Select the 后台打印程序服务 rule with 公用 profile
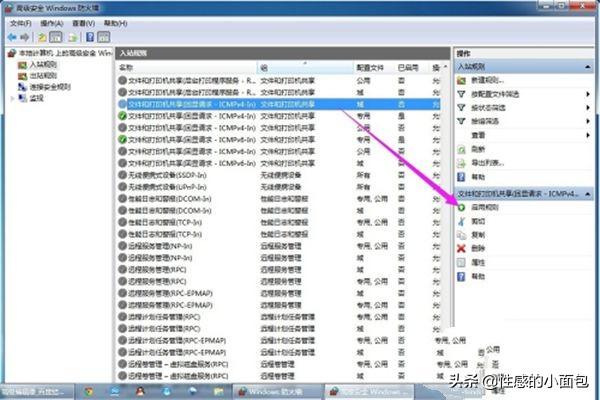Image resolution: width=600 pixels, height=400 pixels. point(279,81)
